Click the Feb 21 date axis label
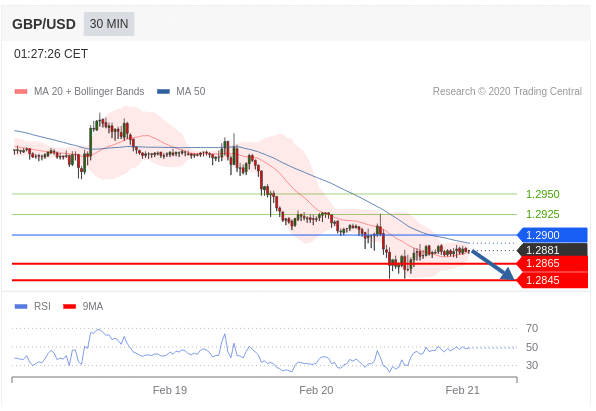 tap(463, 390)
